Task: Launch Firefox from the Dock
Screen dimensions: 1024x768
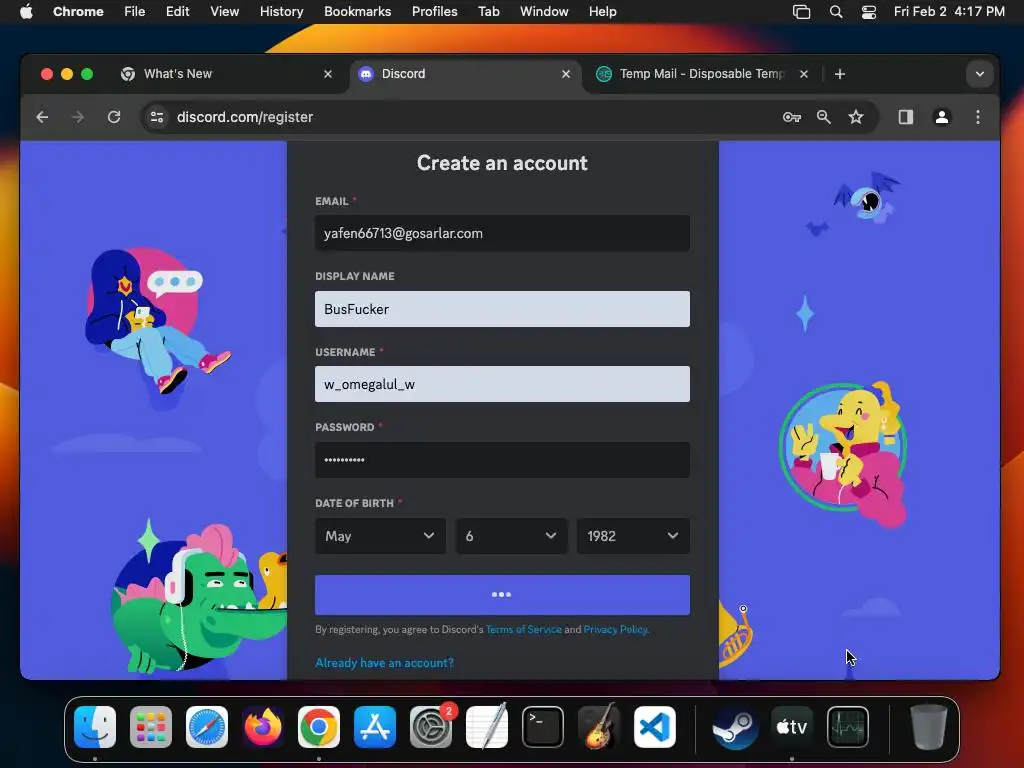Action: coord(263,727)
